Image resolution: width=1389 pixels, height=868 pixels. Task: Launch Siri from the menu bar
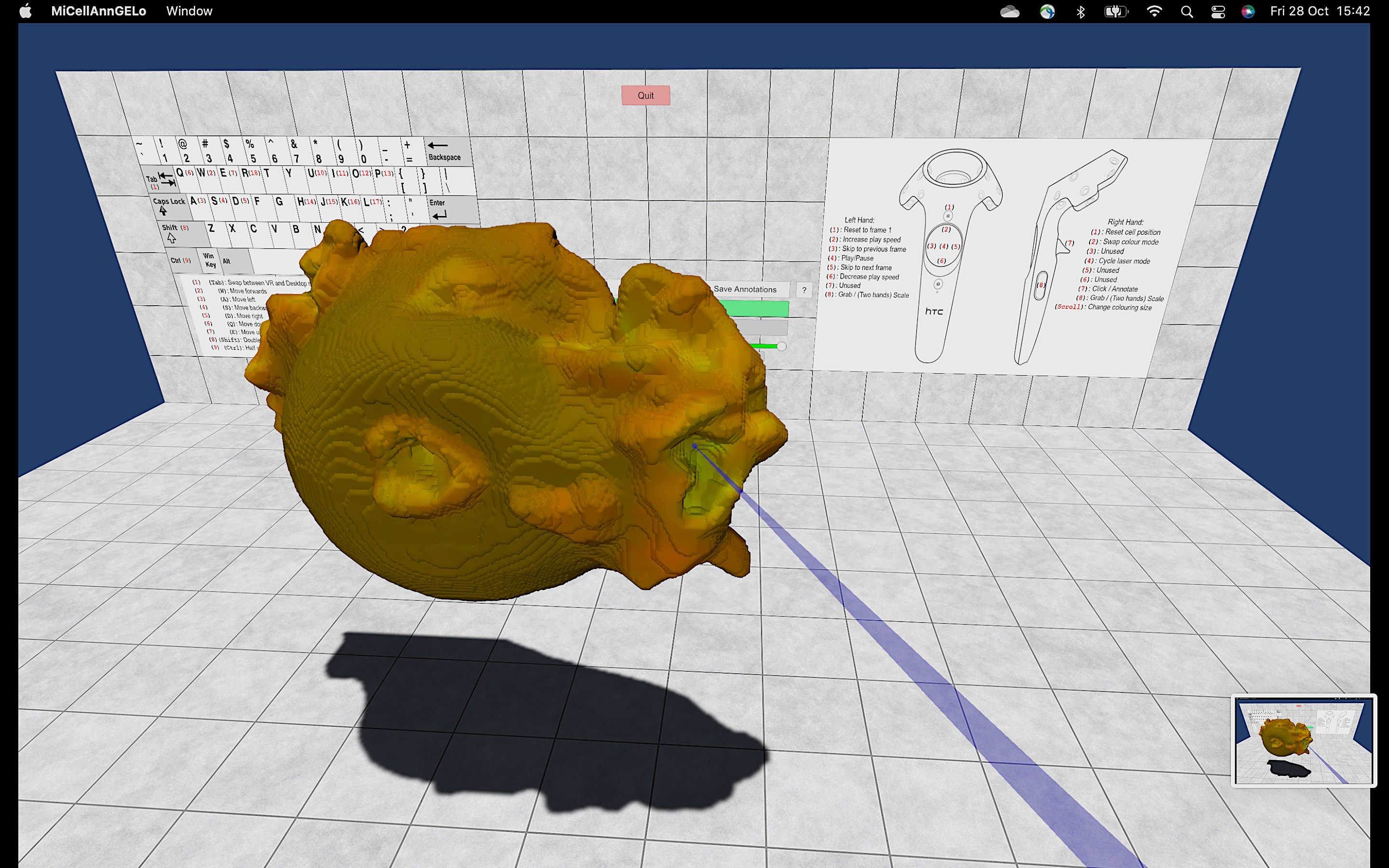coord(1248,12)
